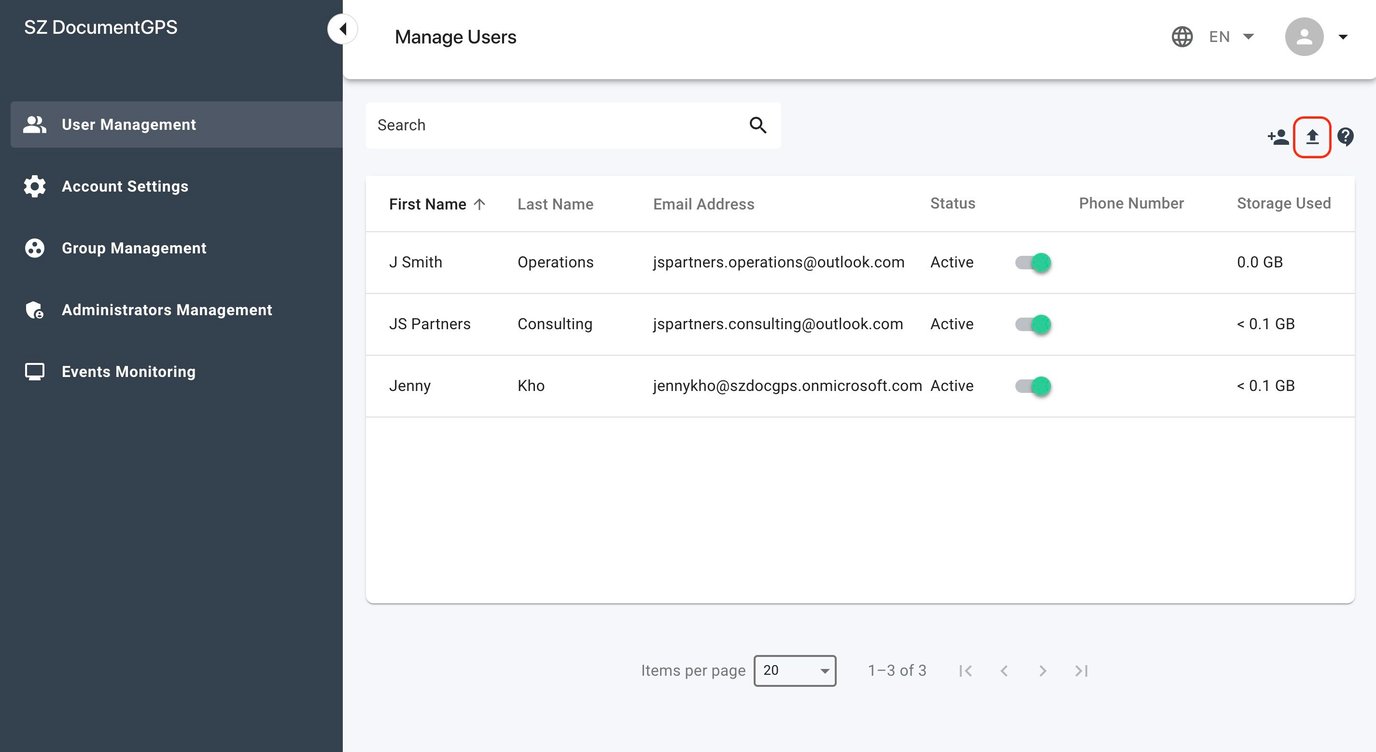Click the user avatar icon
The width and height of the screenshot is (1376, 752).
tap(1303, 36)
